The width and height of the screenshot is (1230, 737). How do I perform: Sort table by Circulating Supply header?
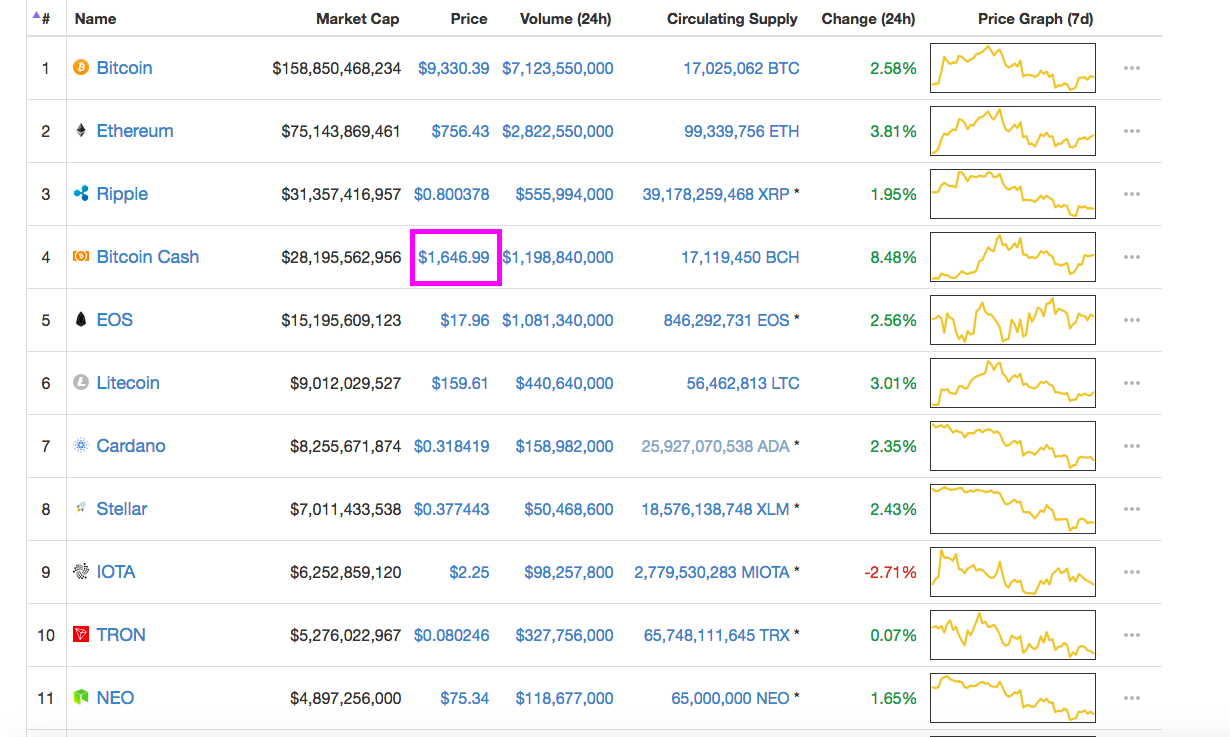[733, 18]
